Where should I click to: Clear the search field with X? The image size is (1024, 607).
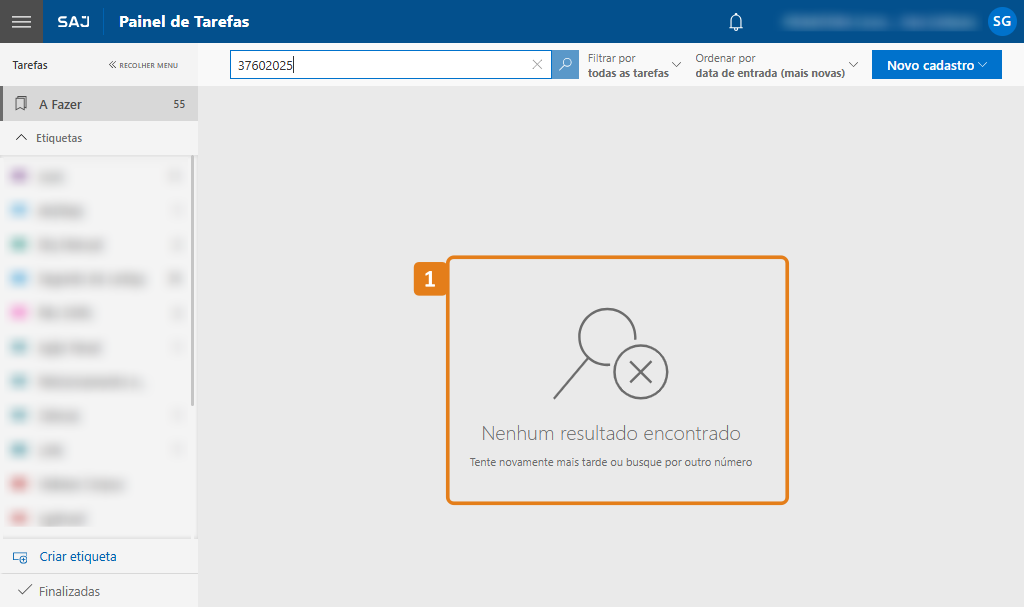pos(537,65)
